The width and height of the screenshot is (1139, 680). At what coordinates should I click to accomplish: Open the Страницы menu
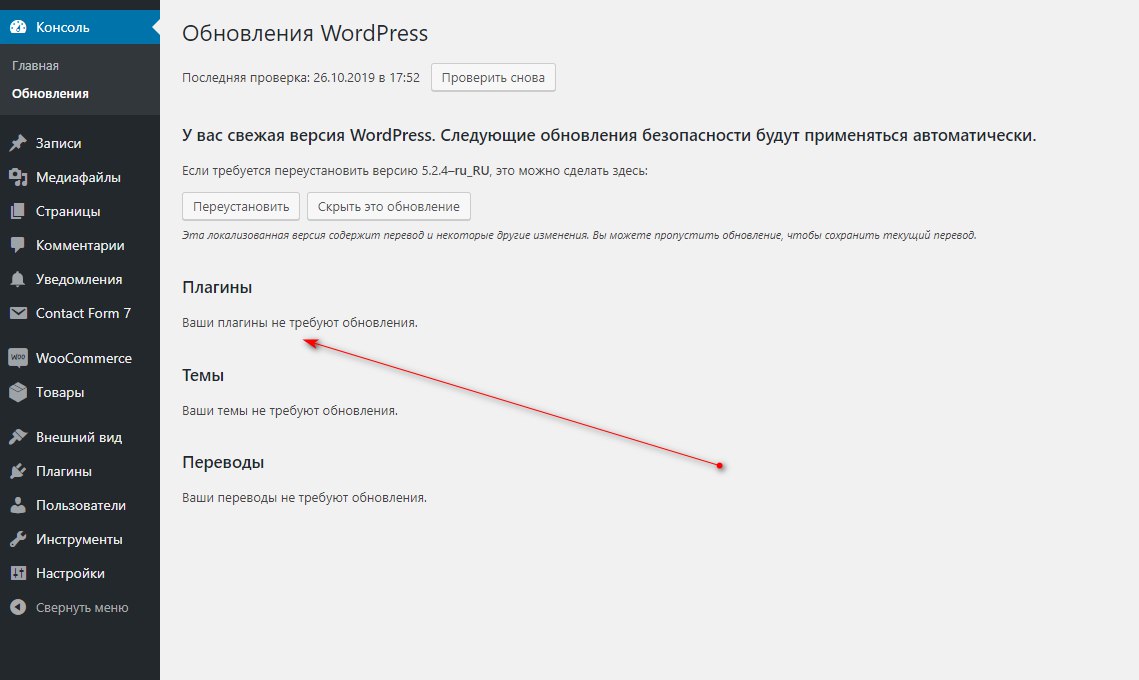click(x=80, y=211)
